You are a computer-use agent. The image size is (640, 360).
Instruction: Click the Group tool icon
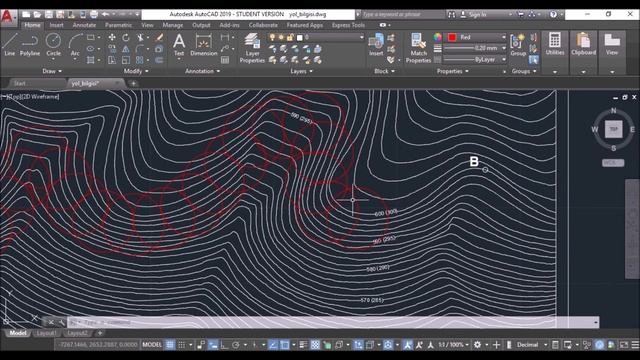pos(518,45)
